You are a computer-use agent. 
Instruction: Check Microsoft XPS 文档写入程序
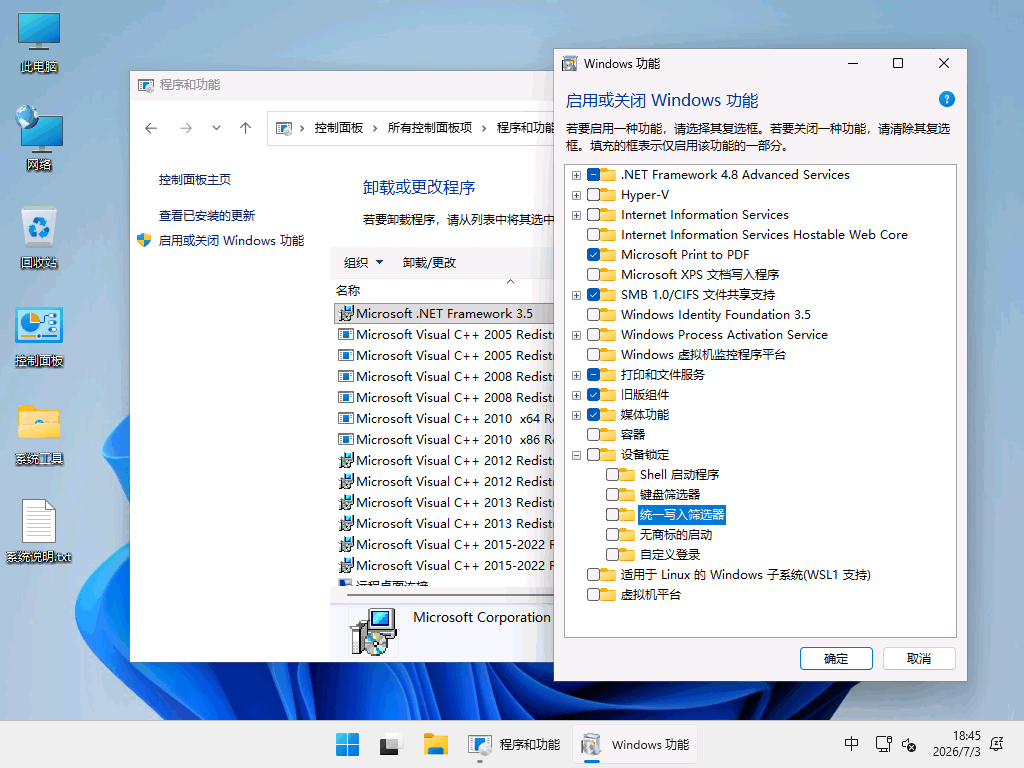point(593,274)
